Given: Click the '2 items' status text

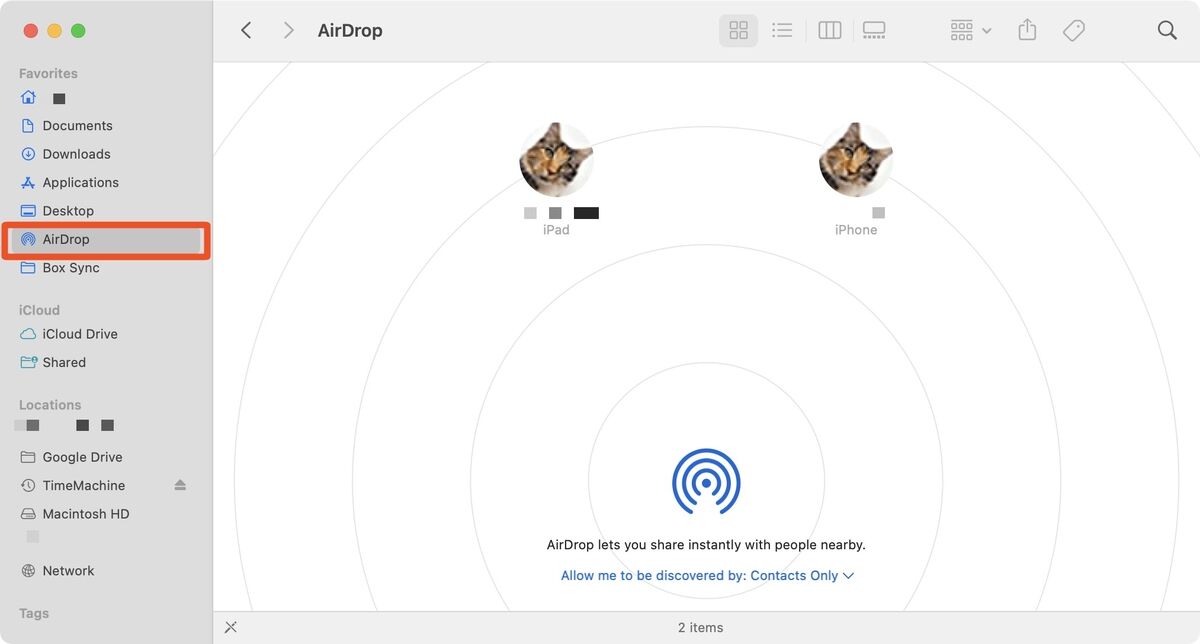Looking at the screenshot, I should (x=700, y=628).
